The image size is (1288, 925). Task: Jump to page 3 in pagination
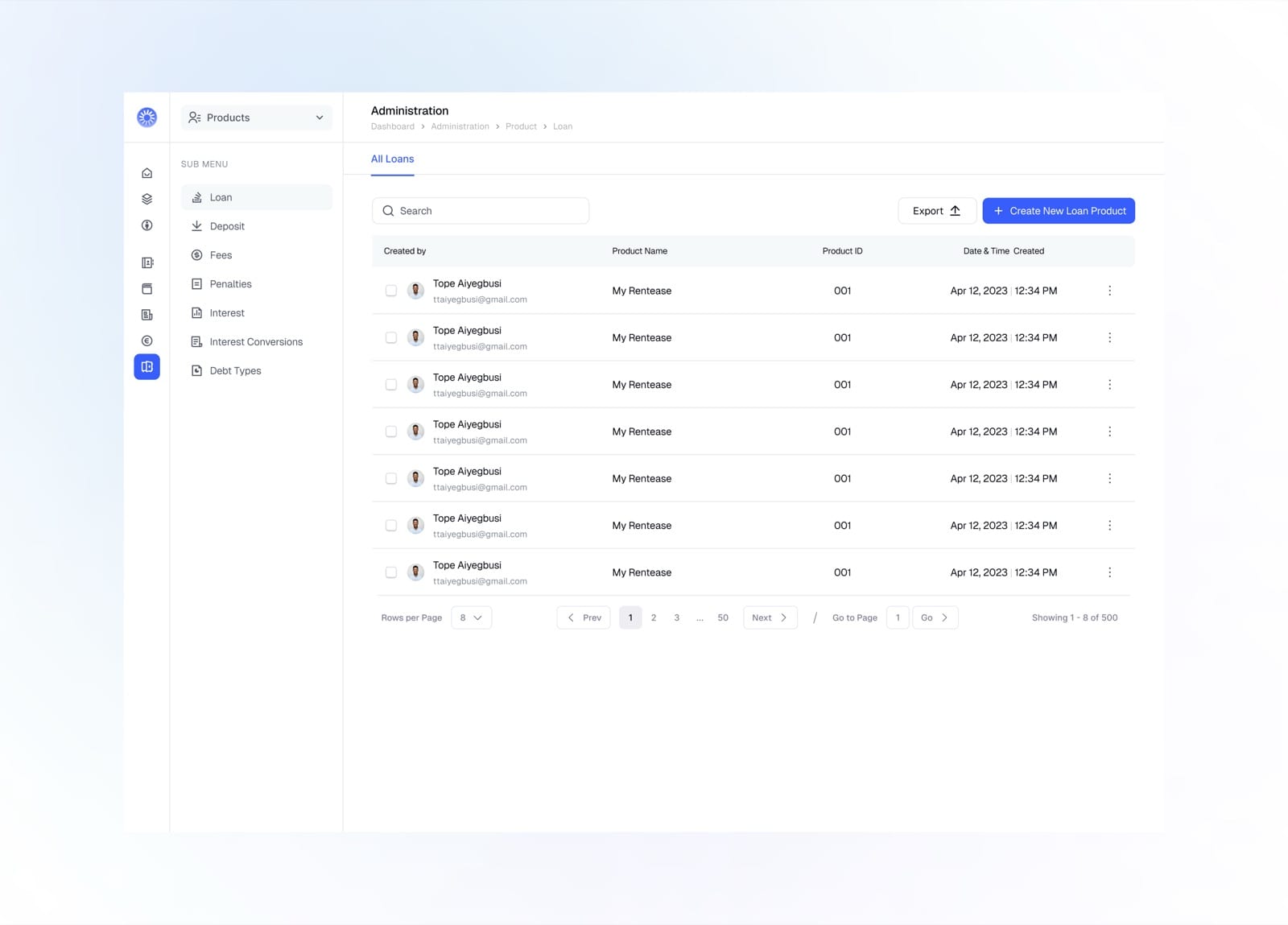click(x=677, y=617)
